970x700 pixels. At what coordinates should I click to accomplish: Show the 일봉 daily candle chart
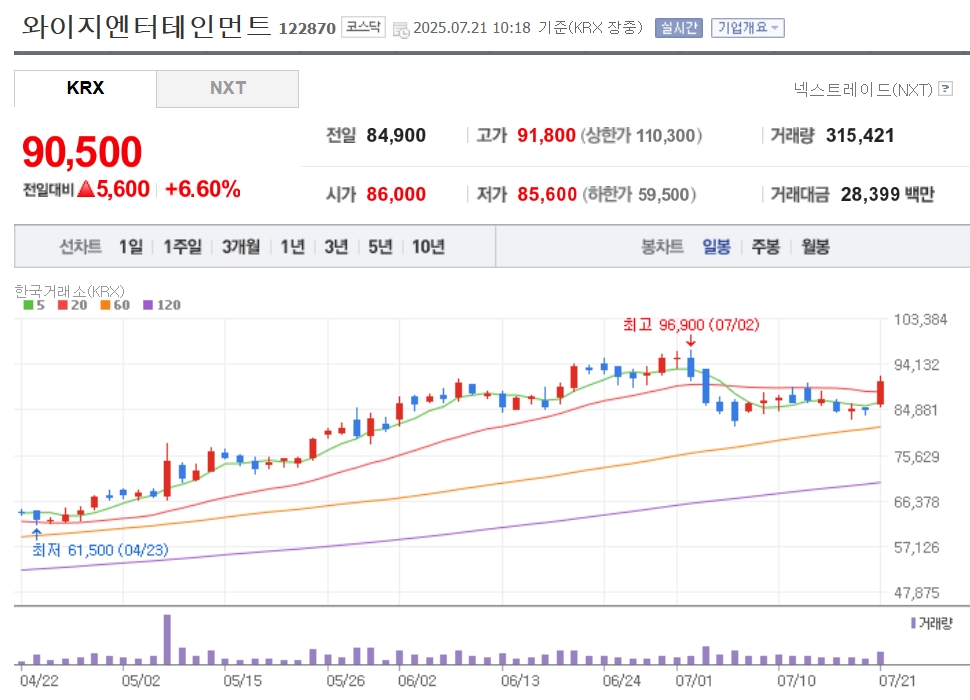click(716, 247)
